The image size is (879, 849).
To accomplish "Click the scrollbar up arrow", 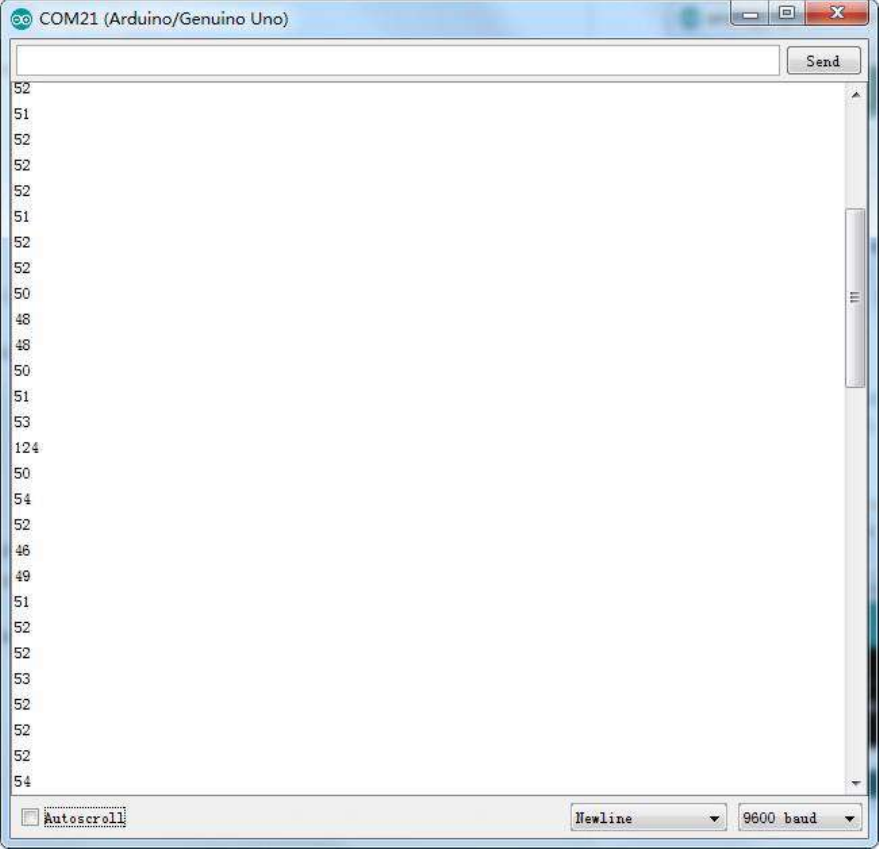I will click(855, 95).
